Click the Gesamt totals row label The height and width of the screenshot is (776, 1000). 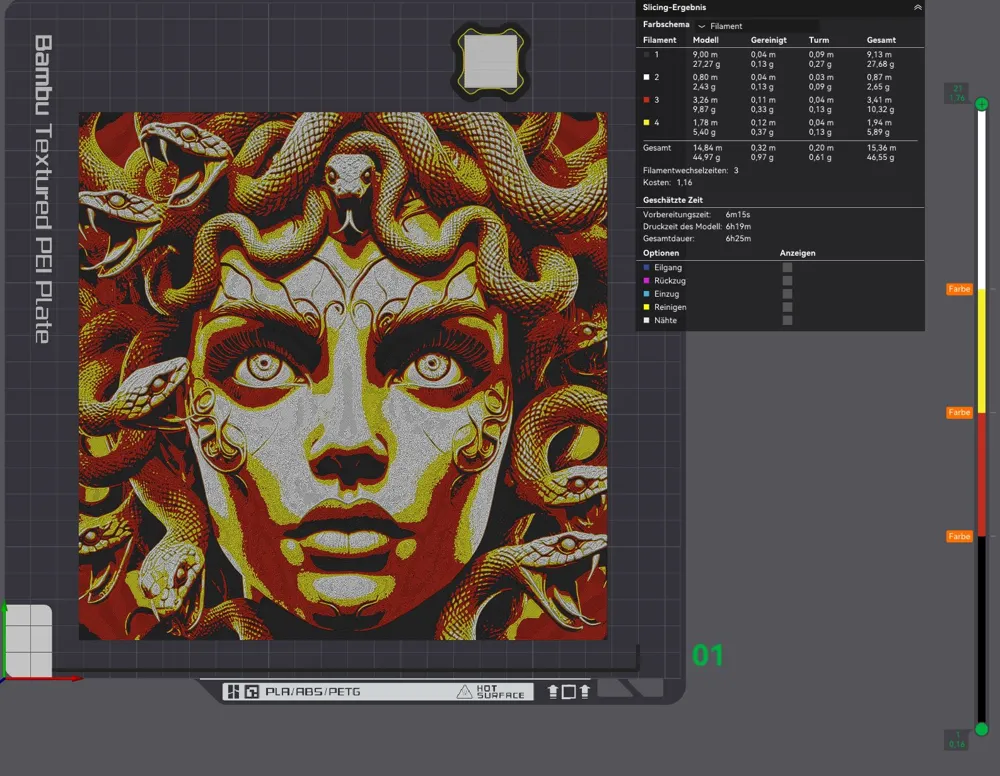[657, 148]
